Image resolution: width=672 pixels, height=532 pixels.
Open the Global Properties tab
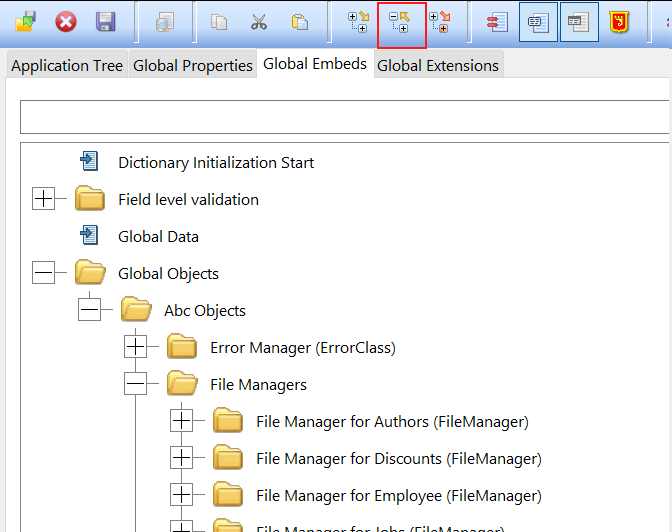pyautogui.click(x=192, y=66)
